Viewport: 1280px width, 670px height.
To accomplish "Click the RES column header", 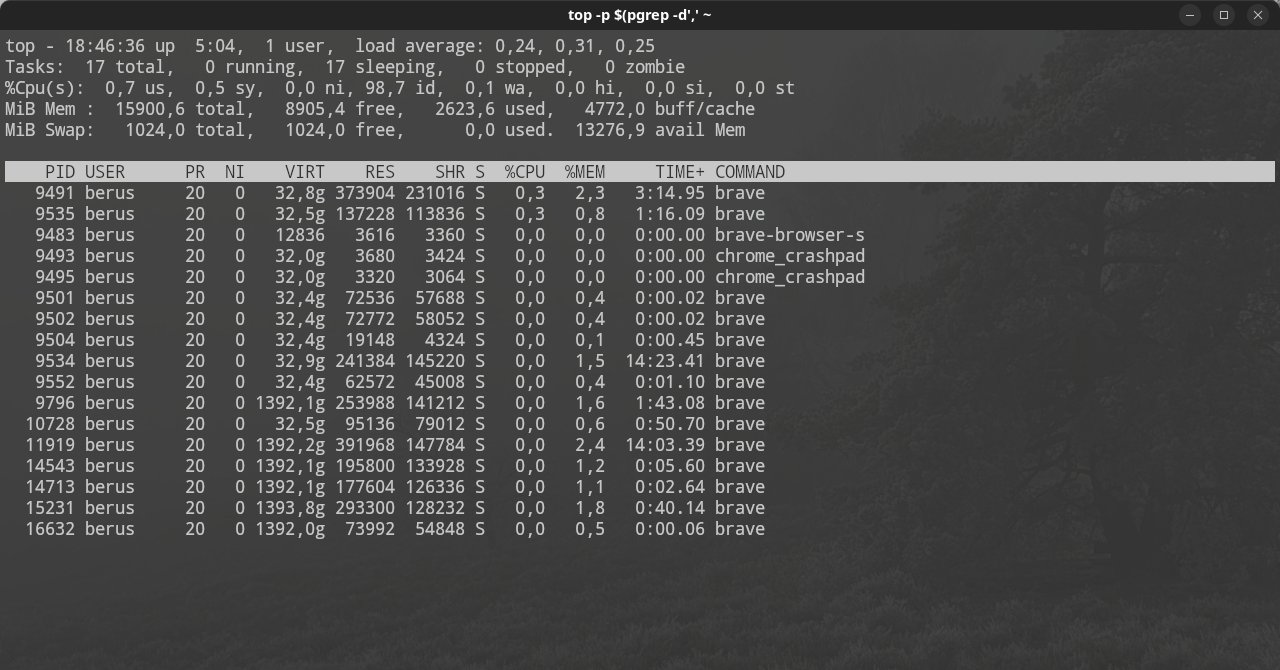I will [380, 172].
